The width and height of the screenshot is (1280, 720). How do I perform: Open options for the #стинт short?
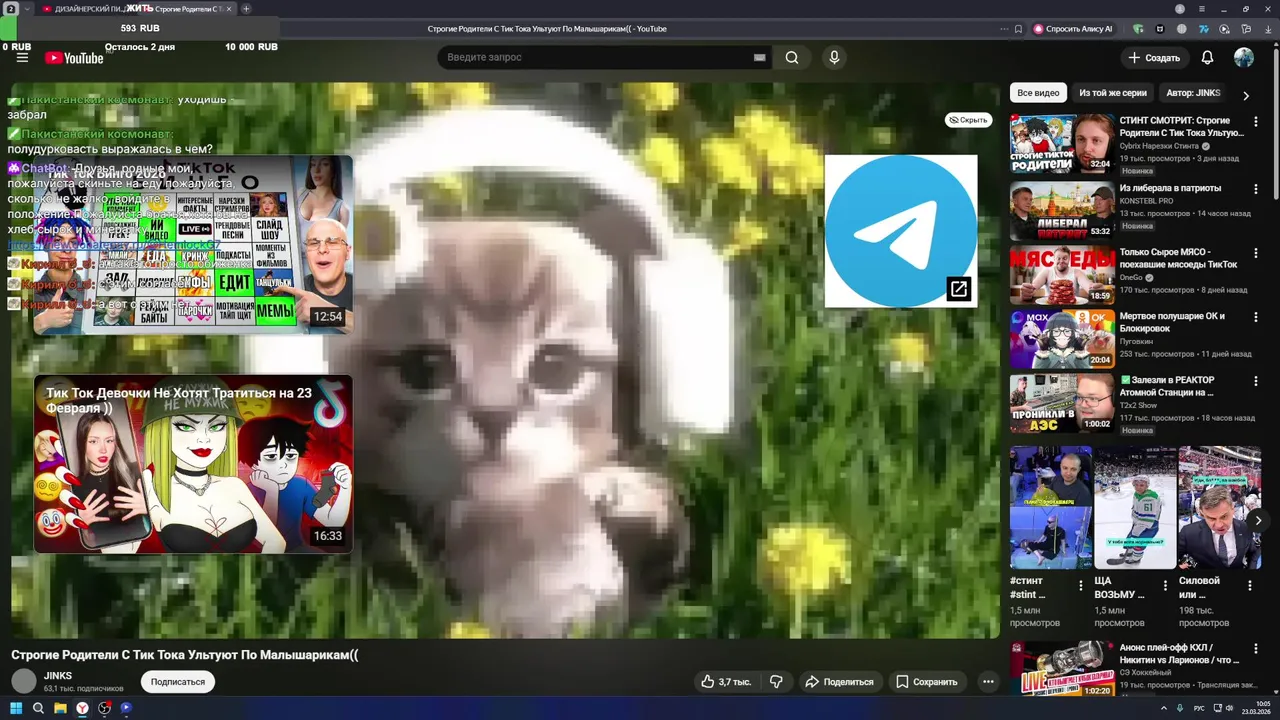pyautogui.click(x=1081, y=586)
